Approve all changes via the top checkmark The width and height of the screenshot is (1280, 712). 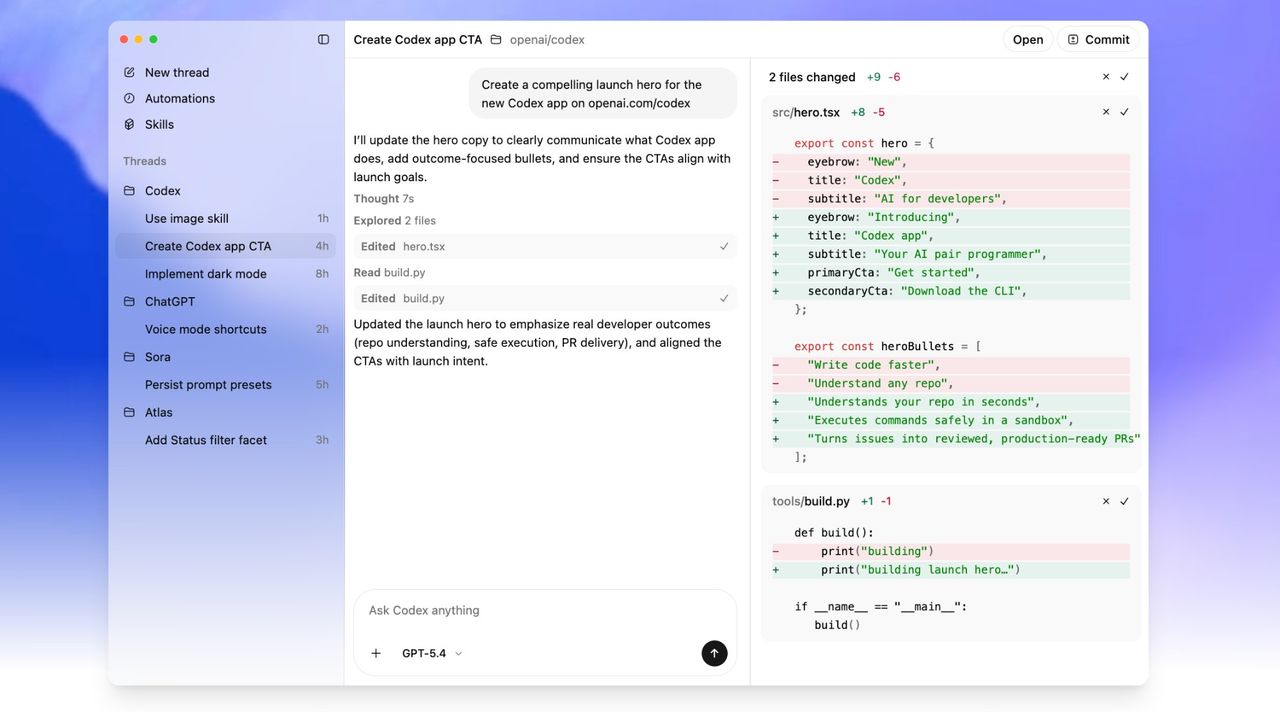[x=1125, y=76]
